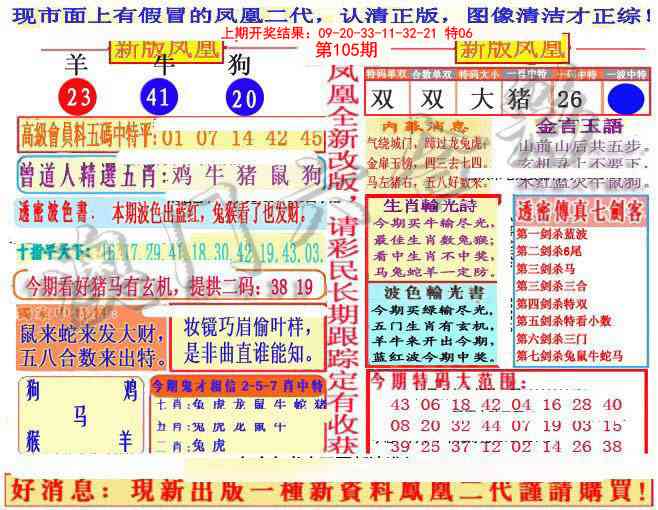Click the left 新版凤凰 yellow banner
The width and height of the screenshot is (658, 510).
point(166,51)
